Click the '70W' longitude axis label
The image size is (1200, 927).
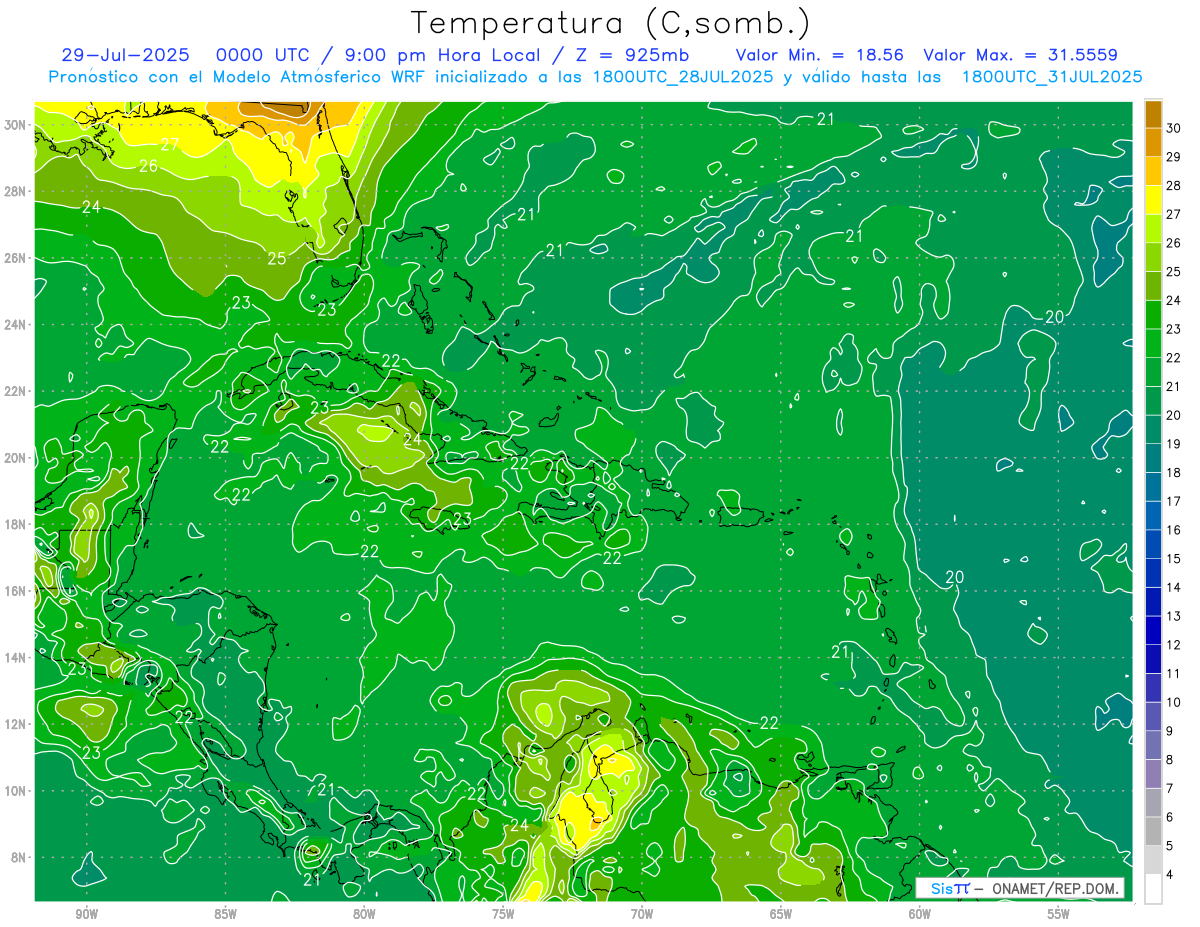click(642, 914)
